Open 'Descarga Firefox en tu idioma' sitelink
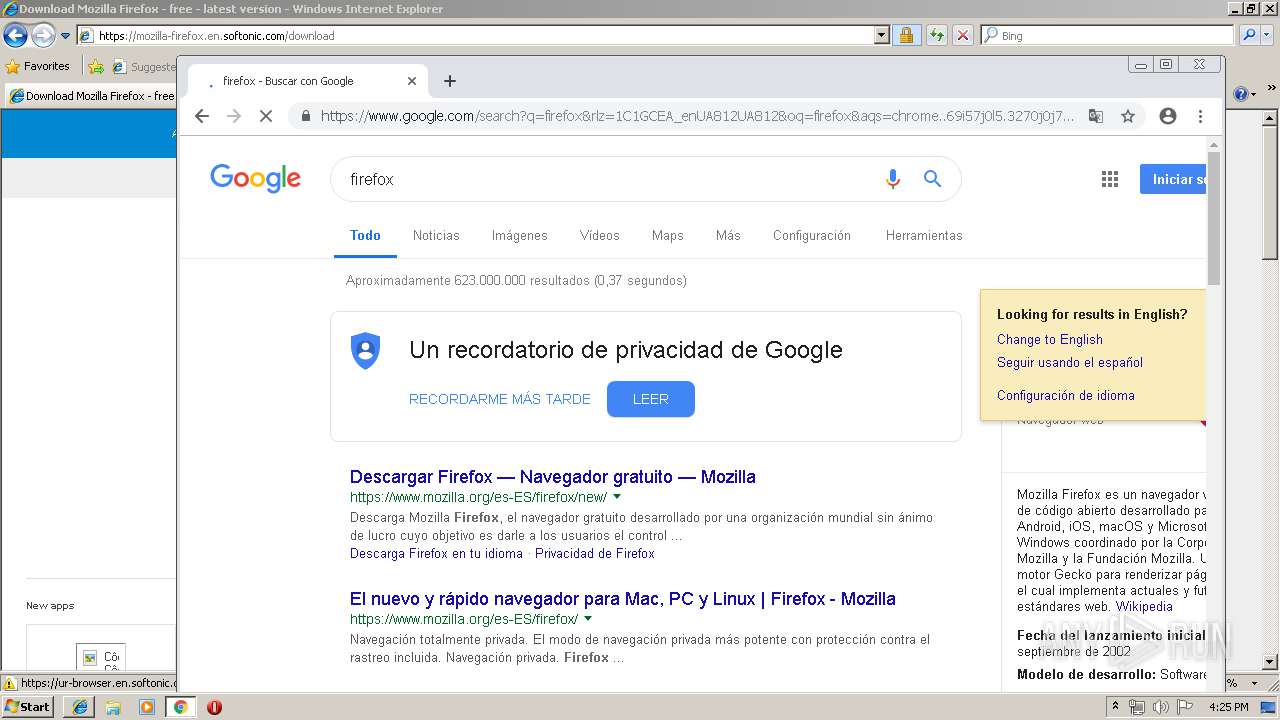 point(436,554)
